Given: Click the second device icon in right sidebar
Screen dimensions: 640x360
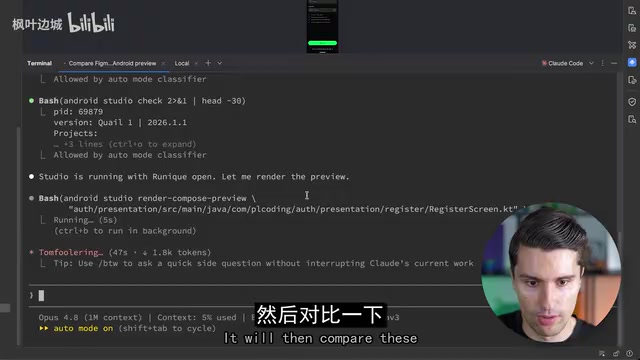Looking at the screenshot, I should click(x=632, y=28).
